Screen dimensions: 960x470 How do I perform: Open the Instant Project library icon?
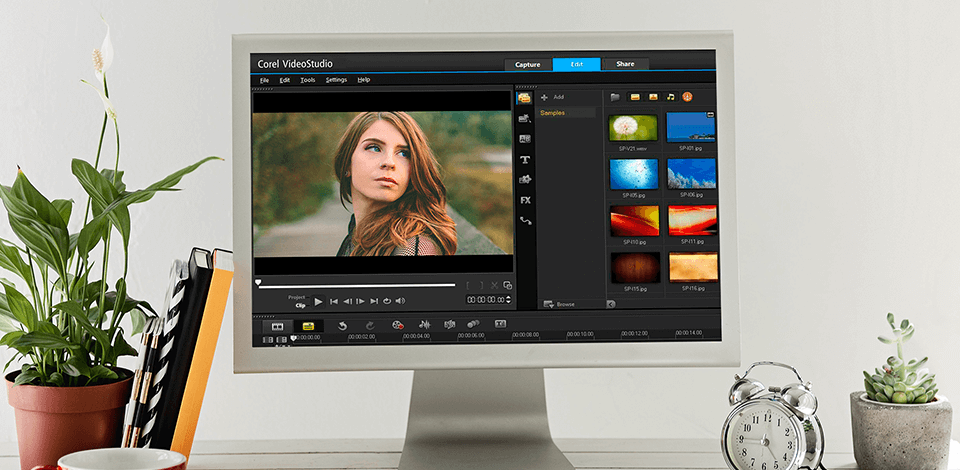(x=525, y=118)
